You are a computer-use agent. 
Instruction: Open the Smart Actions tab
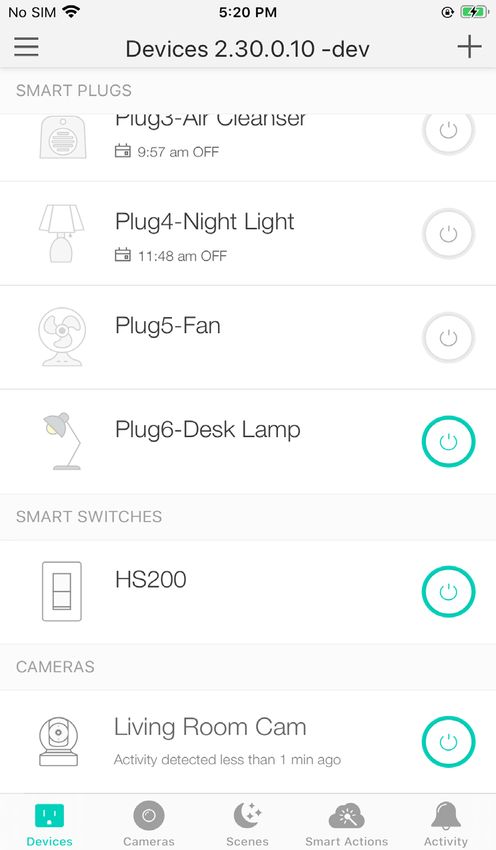(346, 824)
